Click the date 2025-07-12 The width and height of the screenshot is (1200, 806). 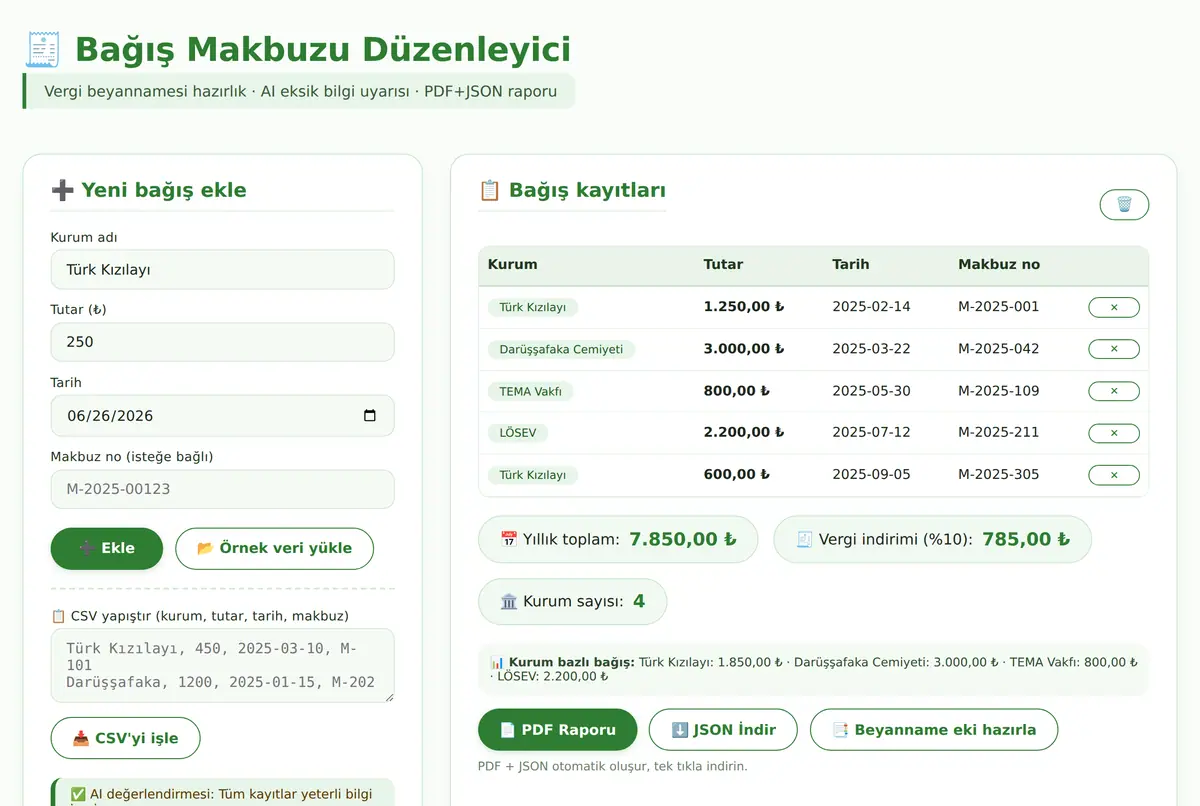pos(871,433)
